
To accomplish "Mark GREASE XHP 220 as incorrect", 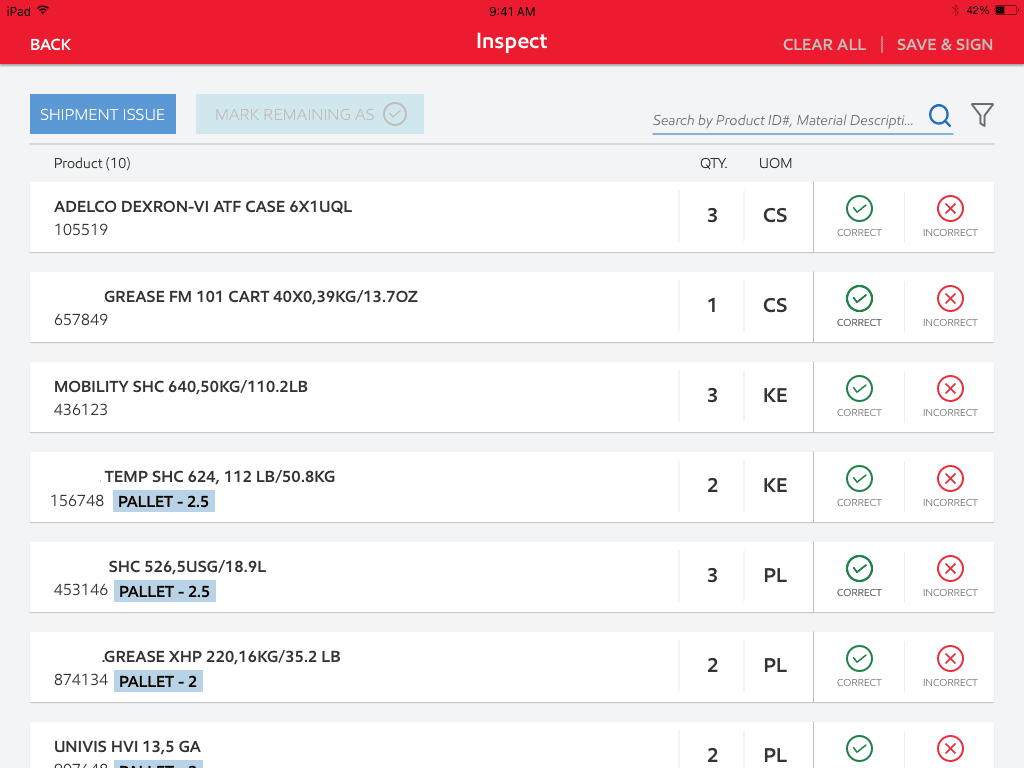I will (950, 667).
